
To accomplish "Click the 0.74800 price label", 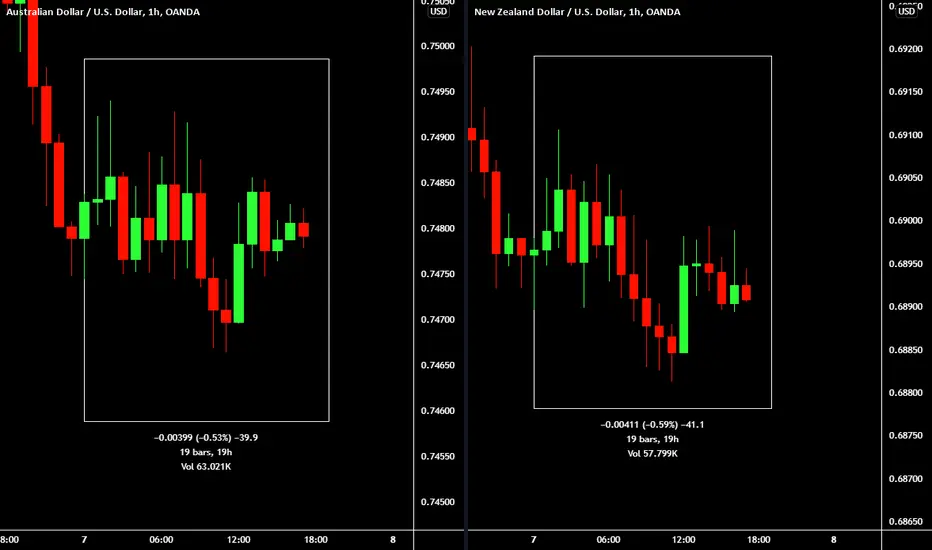I will click(437, 229).
